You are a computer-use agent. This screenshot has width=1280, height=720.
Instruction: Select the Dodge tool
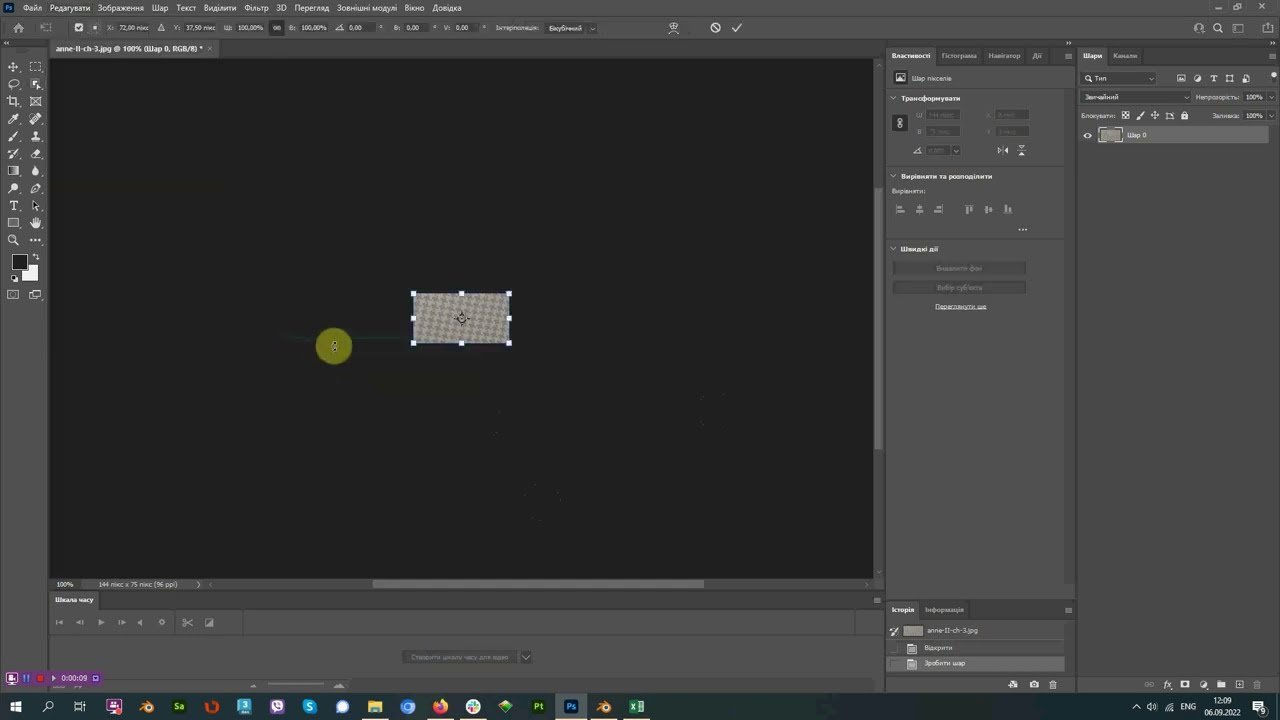[x=14, y=188]
